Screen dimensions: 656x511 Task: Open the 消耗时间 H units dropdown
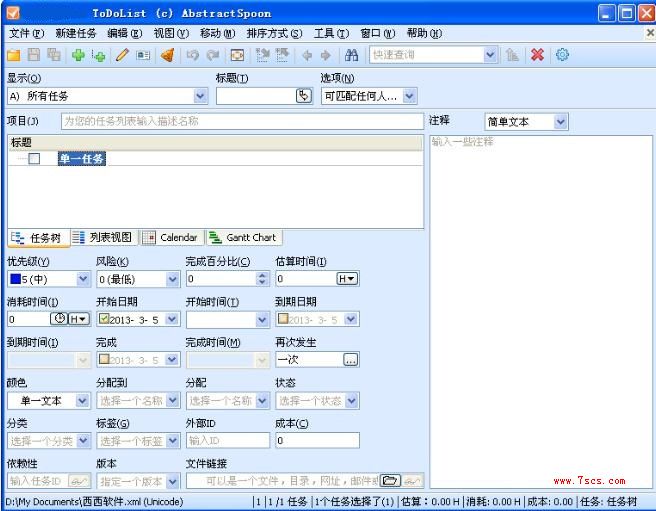[79, 319]
